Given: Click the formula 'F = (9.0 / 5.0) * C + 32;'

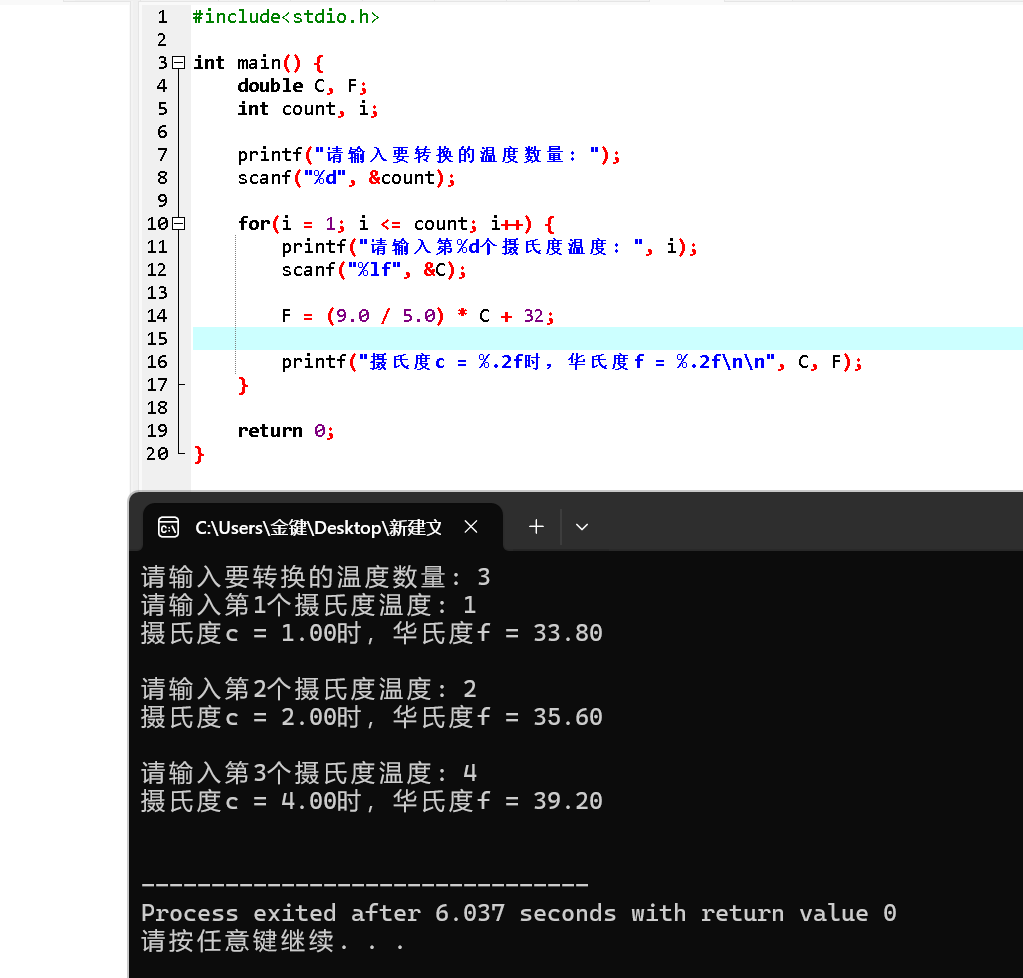Looking at the screenshot, I should (418, 316).
